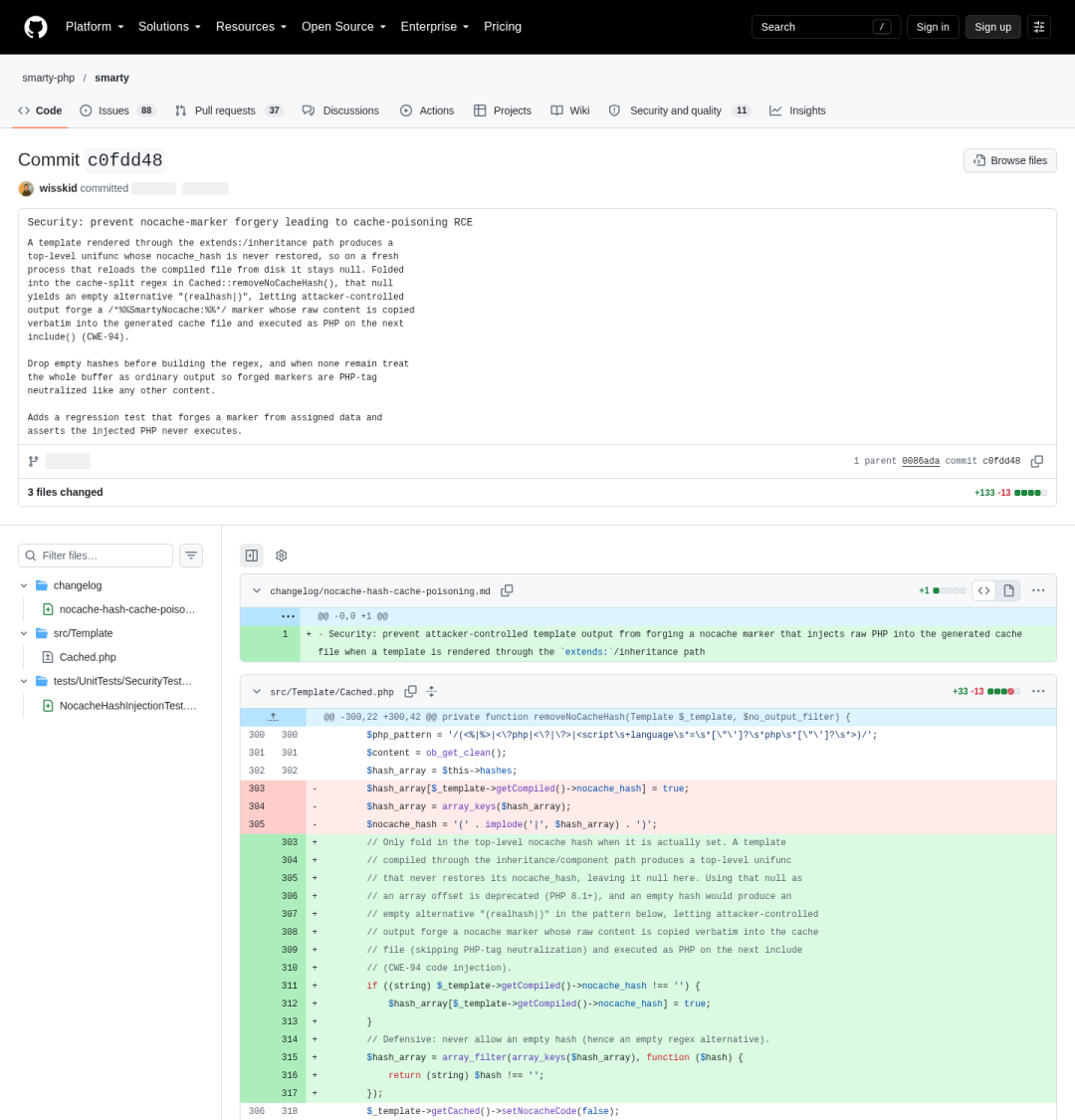Open the filter options icon beside Filter files

(x=191, y=556)
